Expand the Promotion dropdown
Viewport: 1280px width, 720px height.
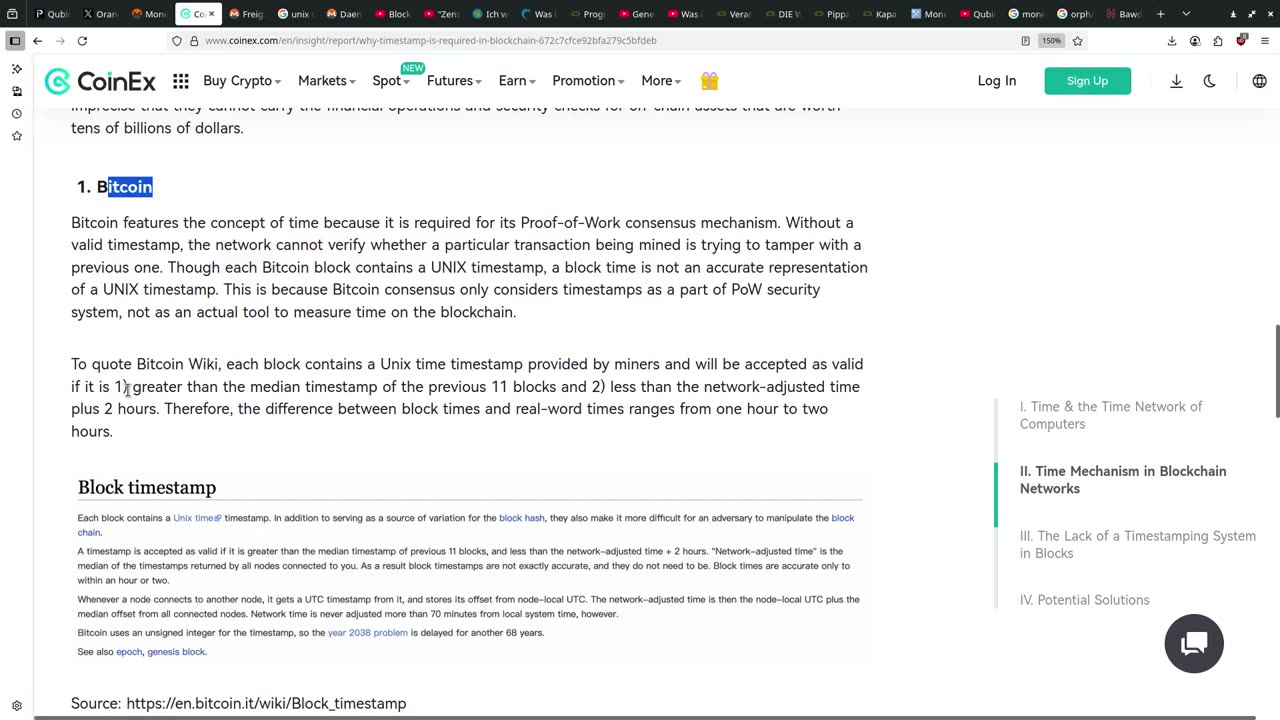click(589, 81)
